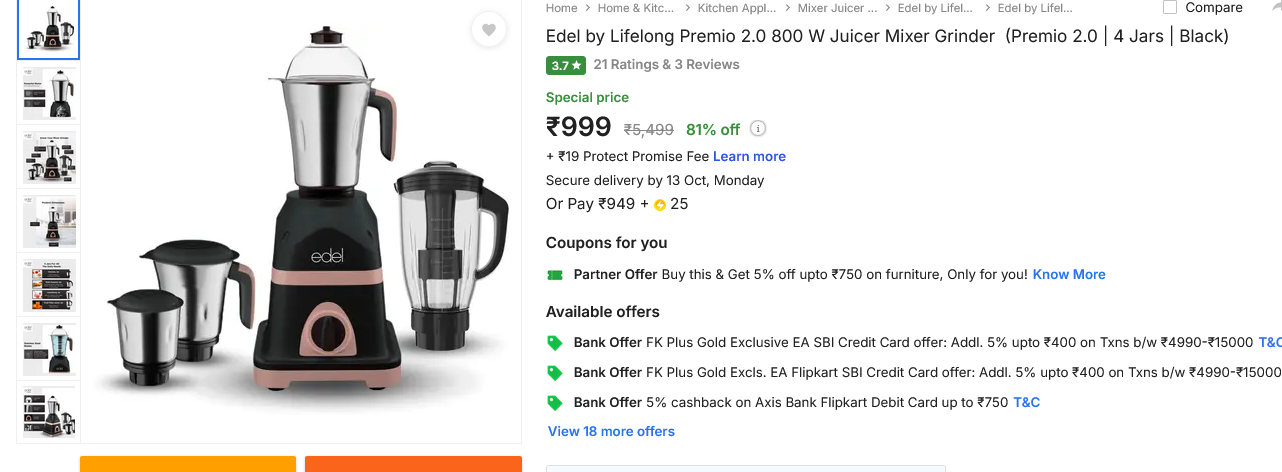Open T&C for Axis Bank cashback offer
Image resolution: width=1282 pixels, height=472 pixels.
point(1026,402)
